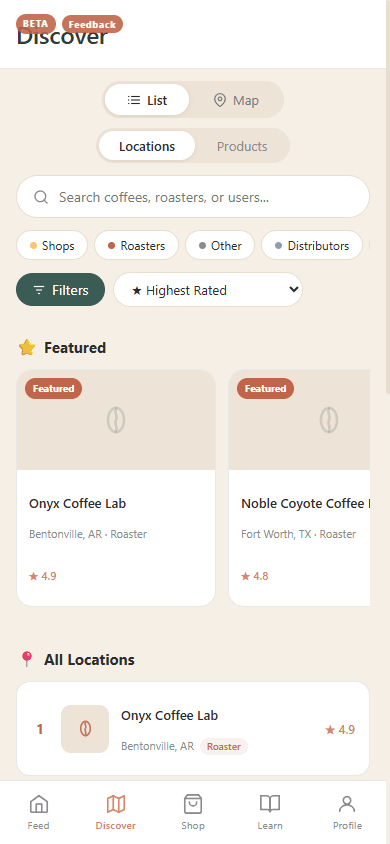Open the Onyx Coffee Lab featured card image

[116, 420]
